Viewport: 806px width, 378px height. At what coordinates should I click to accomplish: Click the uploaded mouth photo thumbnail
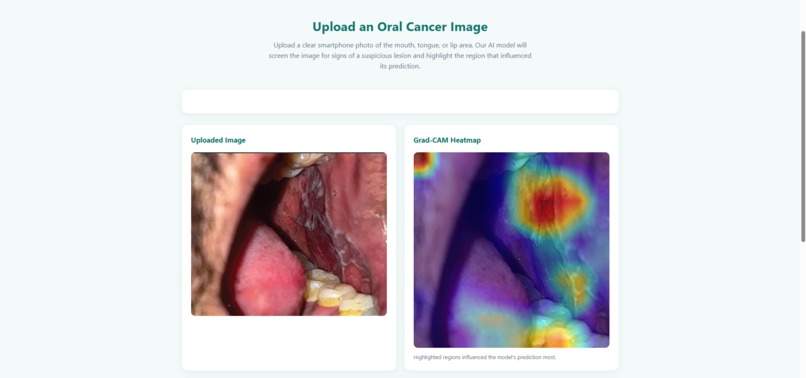(x=289, y=234)
